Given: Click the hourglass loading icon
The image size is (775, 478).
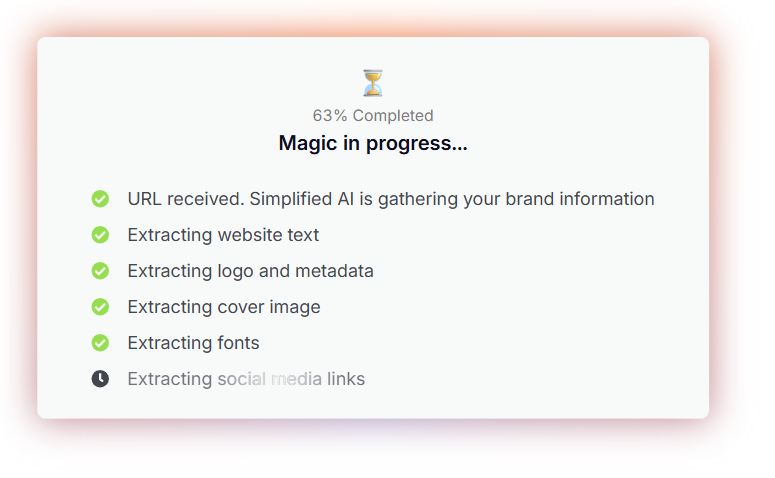Looking at the screenshot, I should tap(373, 83).
